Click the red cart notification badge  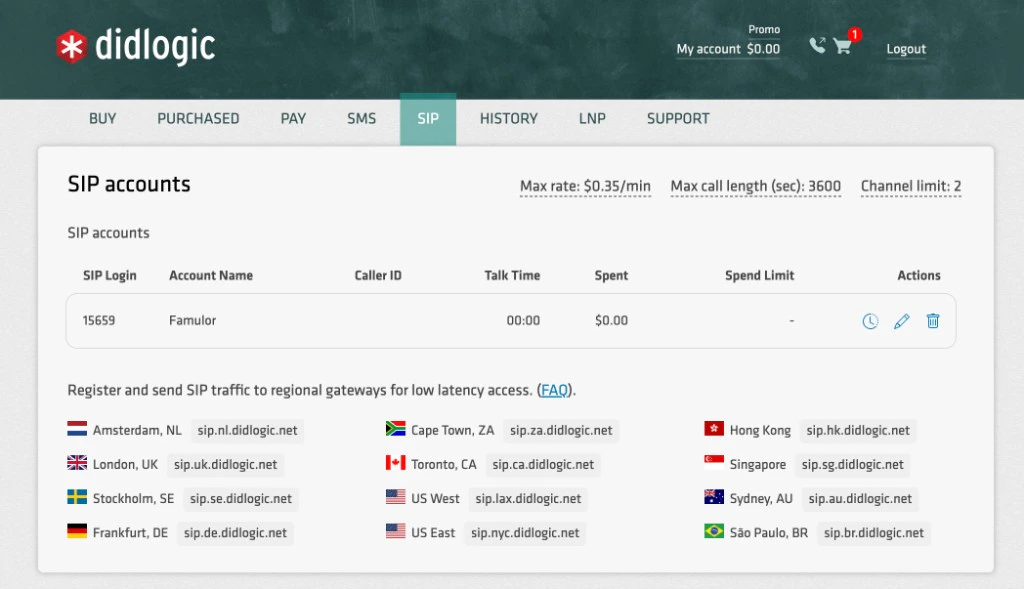tap(854, 34)
